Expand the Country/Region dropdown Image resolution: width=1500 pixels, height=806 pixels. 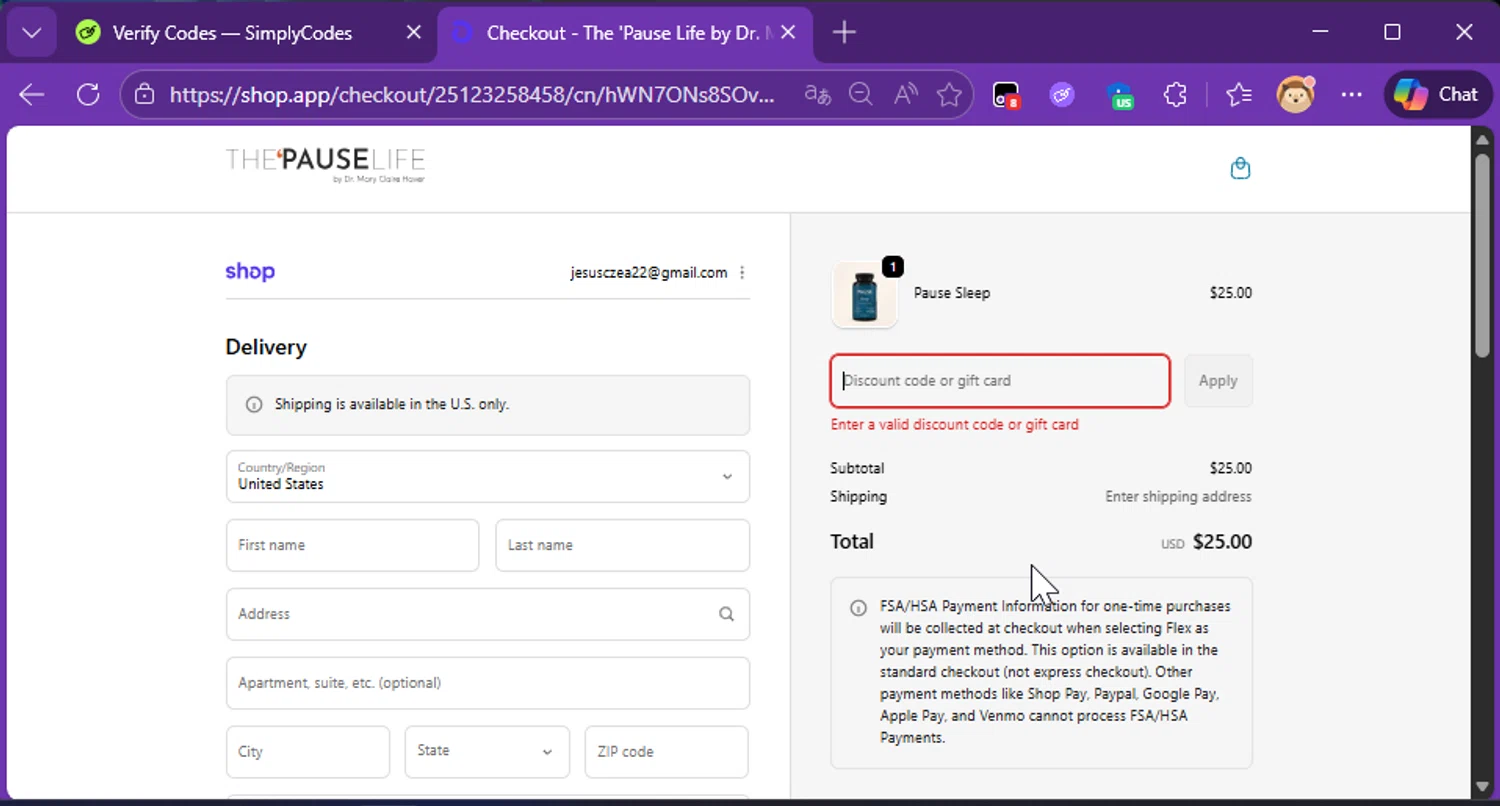(488, 476)
